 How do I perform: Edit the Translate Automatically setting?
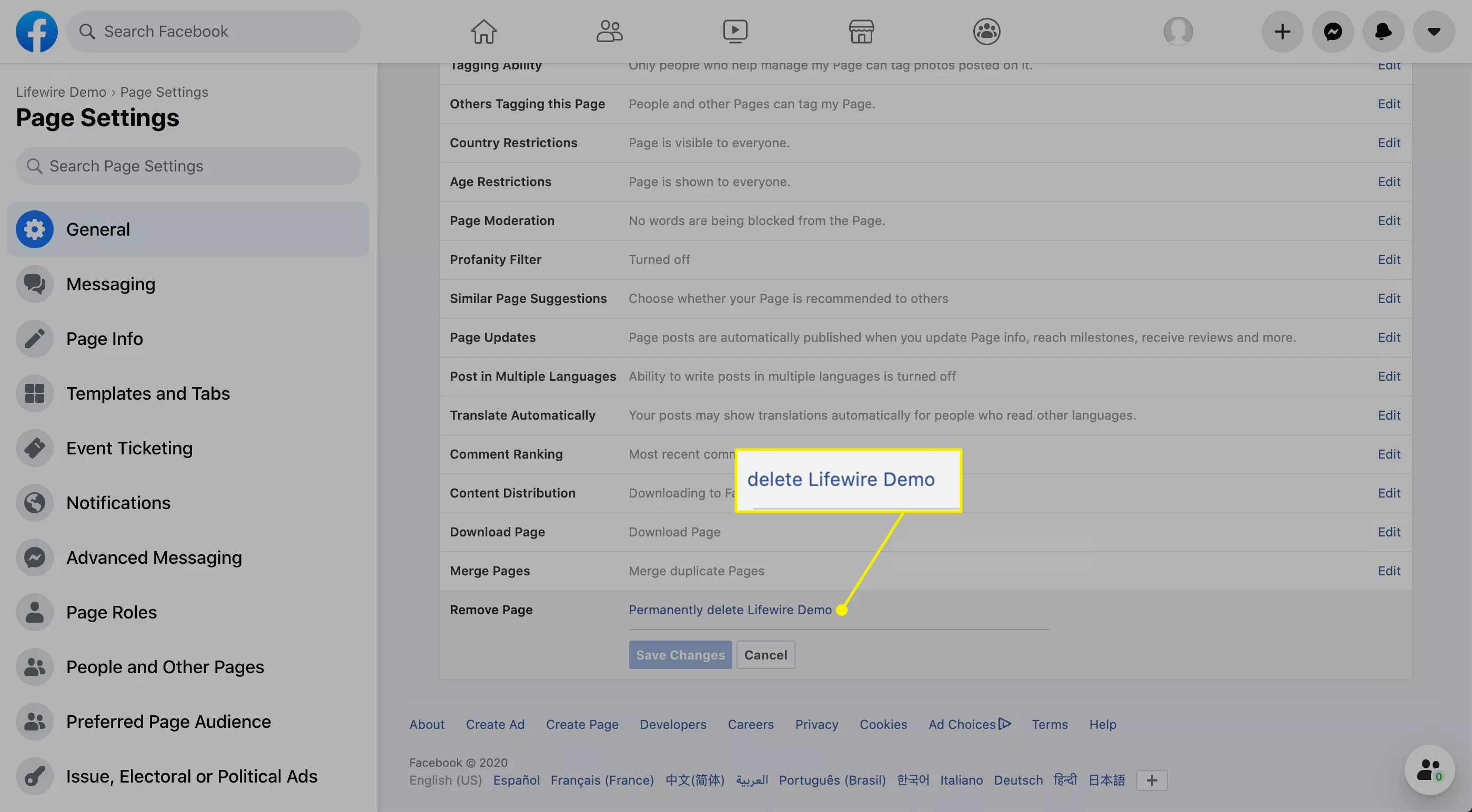(1388, 415)
